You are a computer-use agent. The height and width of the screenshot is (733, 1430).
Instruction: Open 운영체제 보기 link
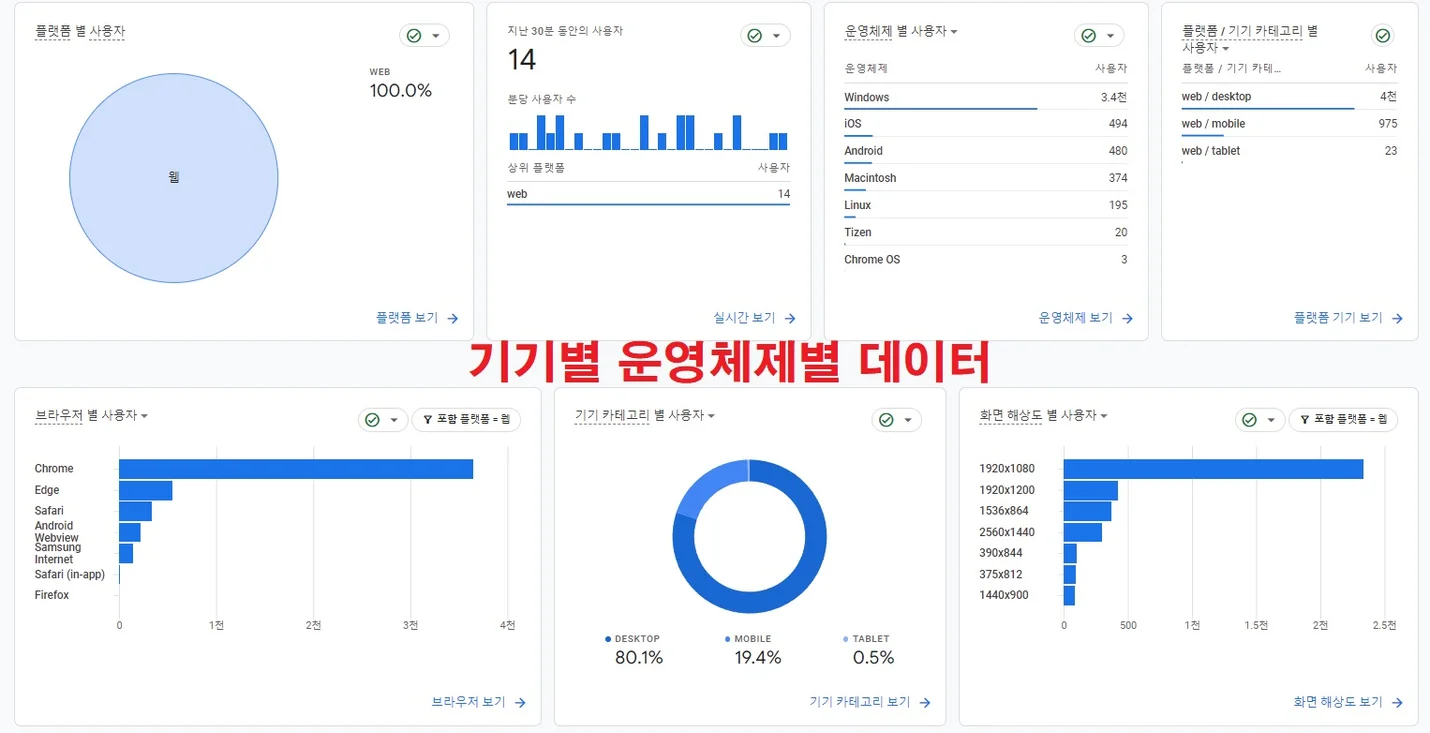[1086, 318]
